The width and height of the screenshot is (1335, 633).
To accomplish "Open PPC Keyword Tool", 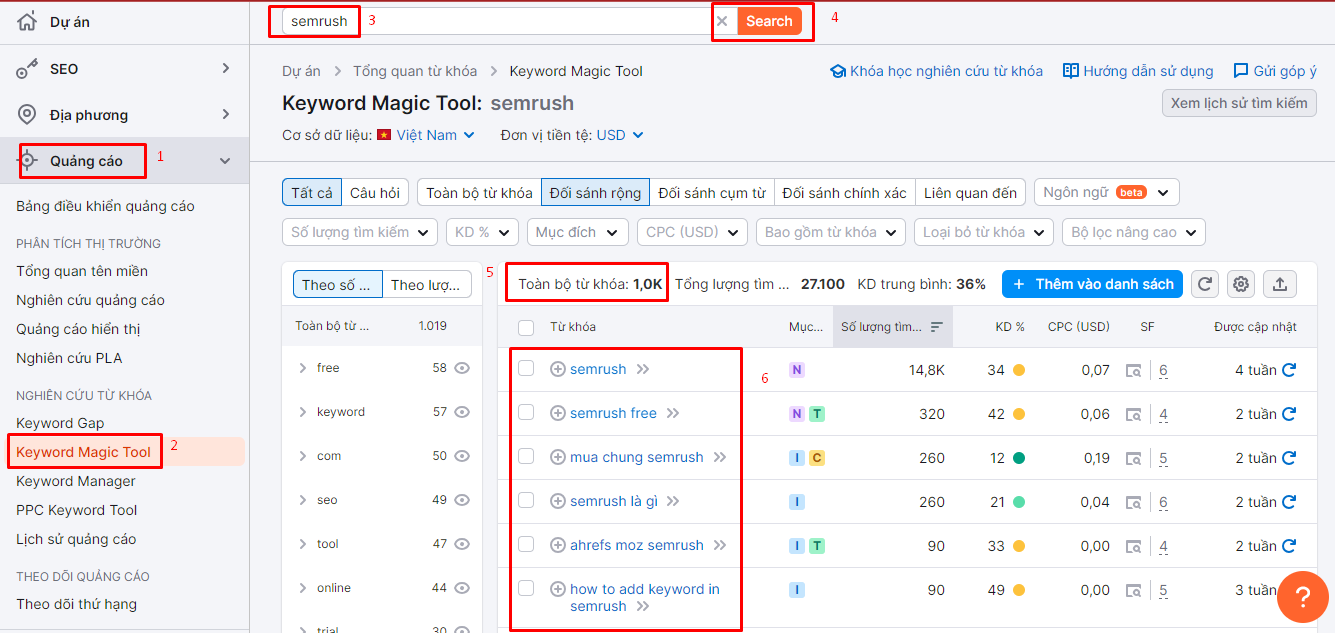I will tap(77, 510).
